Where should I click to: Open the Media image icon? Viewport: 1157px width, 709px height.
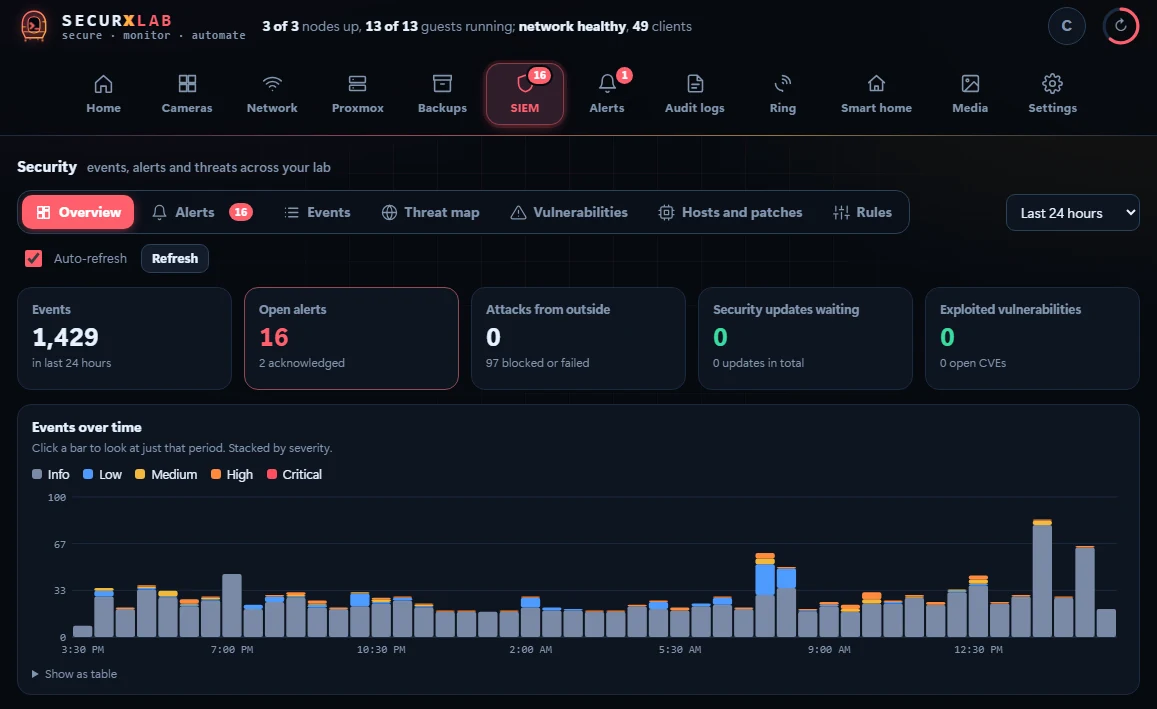[x=970, y=83]
